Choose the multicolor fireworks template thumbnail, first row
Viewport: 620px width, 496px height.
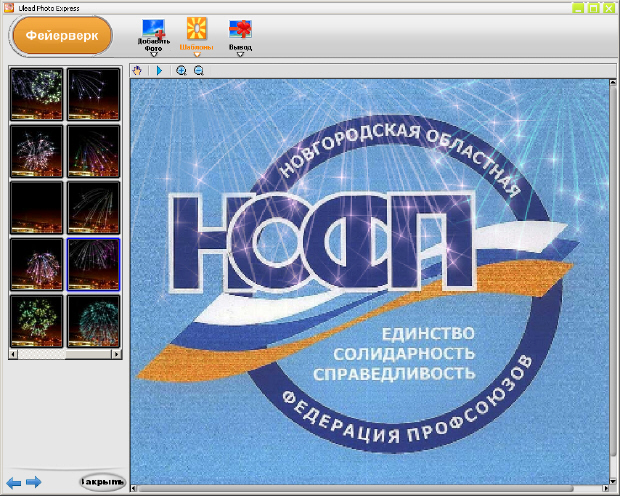[x=36, y=94]
